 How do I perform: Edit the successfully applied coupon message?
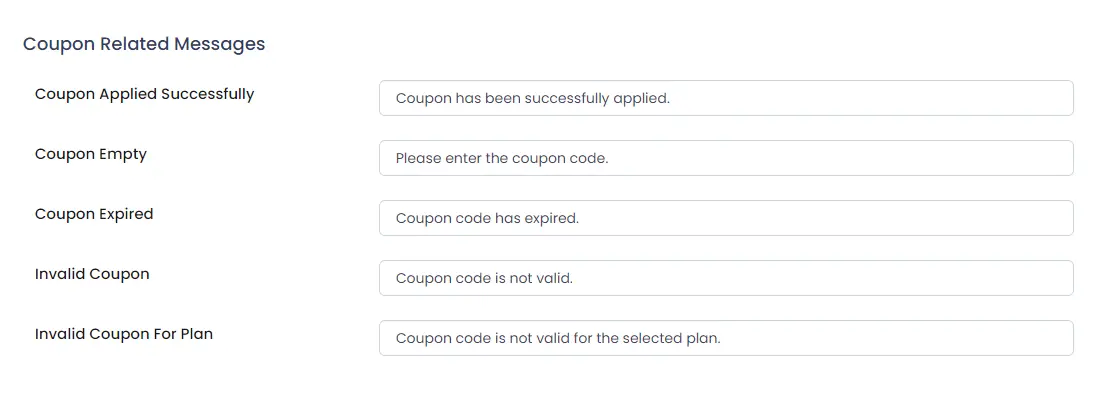coord(726,98)
